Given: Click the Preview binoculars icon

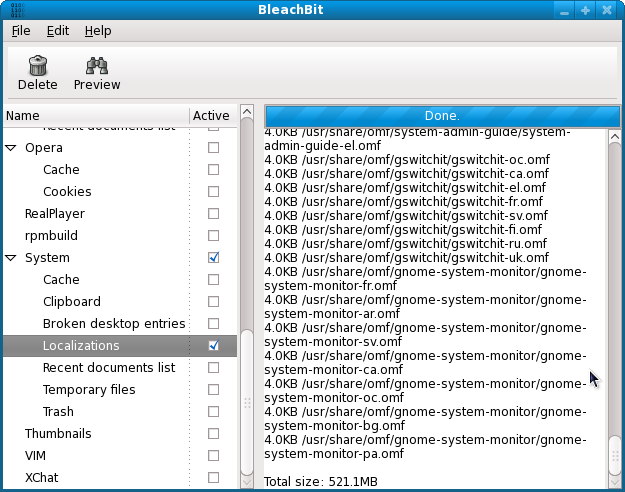Looking at the screenshot, I should pyautogui.click(x=97, y=66).
